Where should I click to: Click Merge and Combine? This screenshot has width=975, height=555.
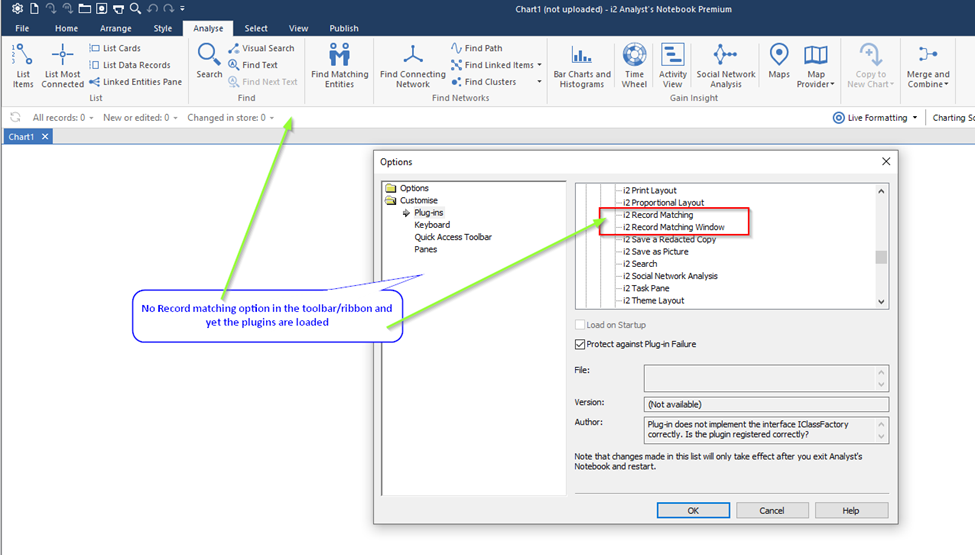click(x=928, y=65)
